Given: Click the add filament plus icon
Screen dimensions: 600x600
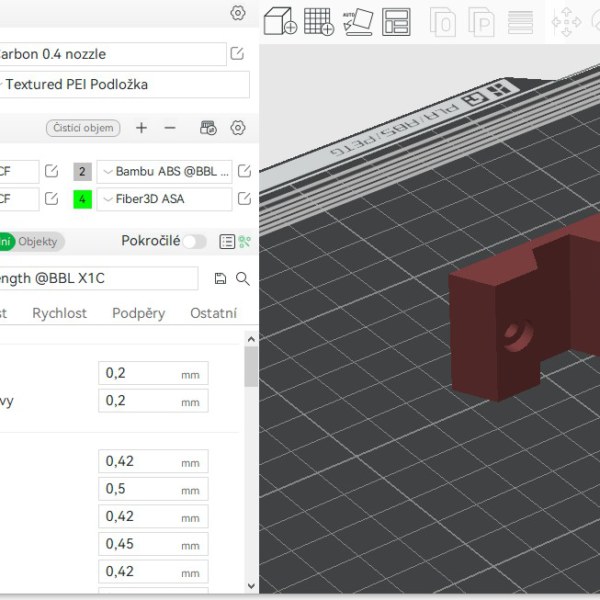Looking at the screenshot, I should click(141, 128).
